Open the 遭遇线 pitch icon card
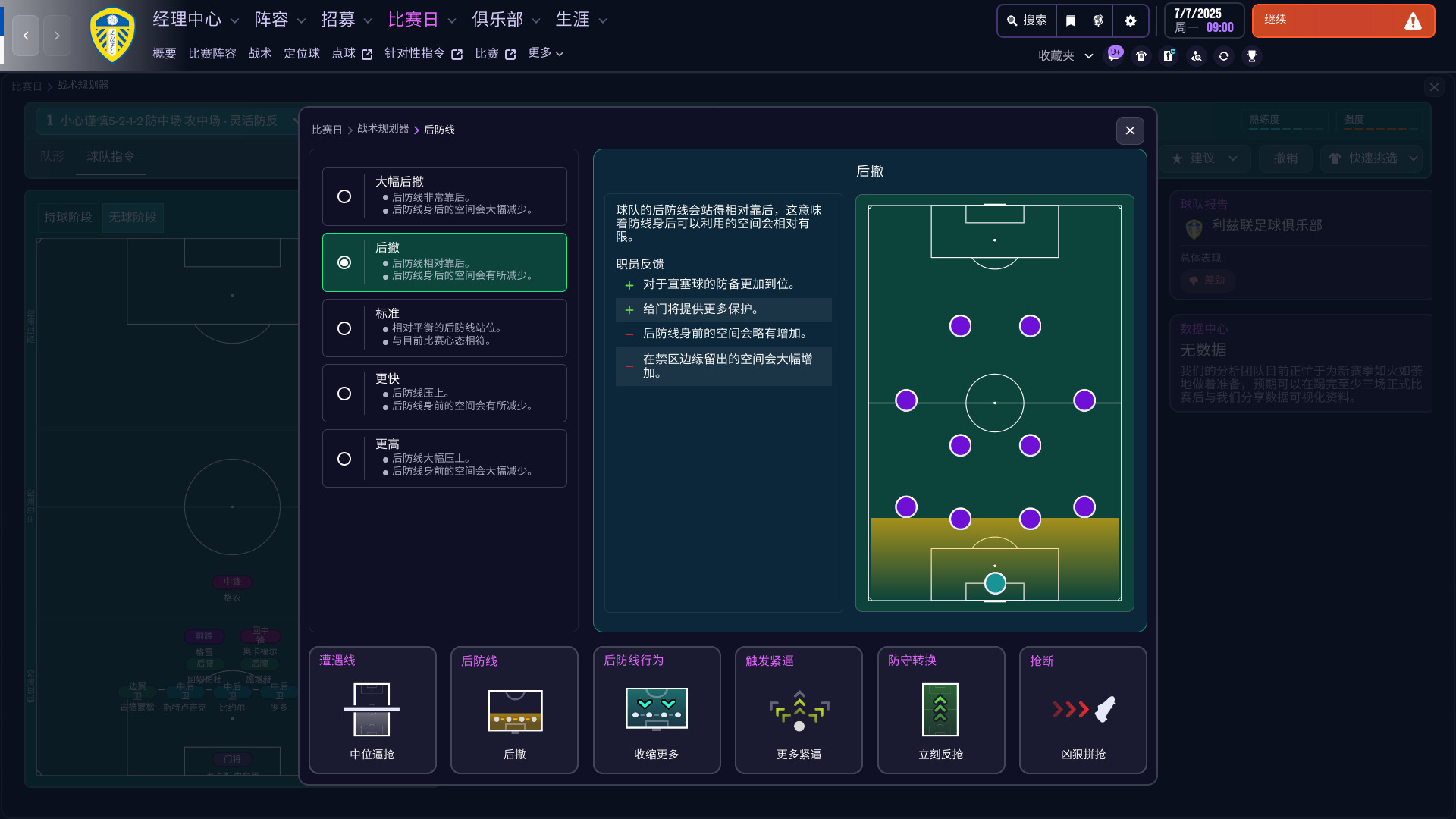Viewport: 1456px width, 819px height. (372, 710)
